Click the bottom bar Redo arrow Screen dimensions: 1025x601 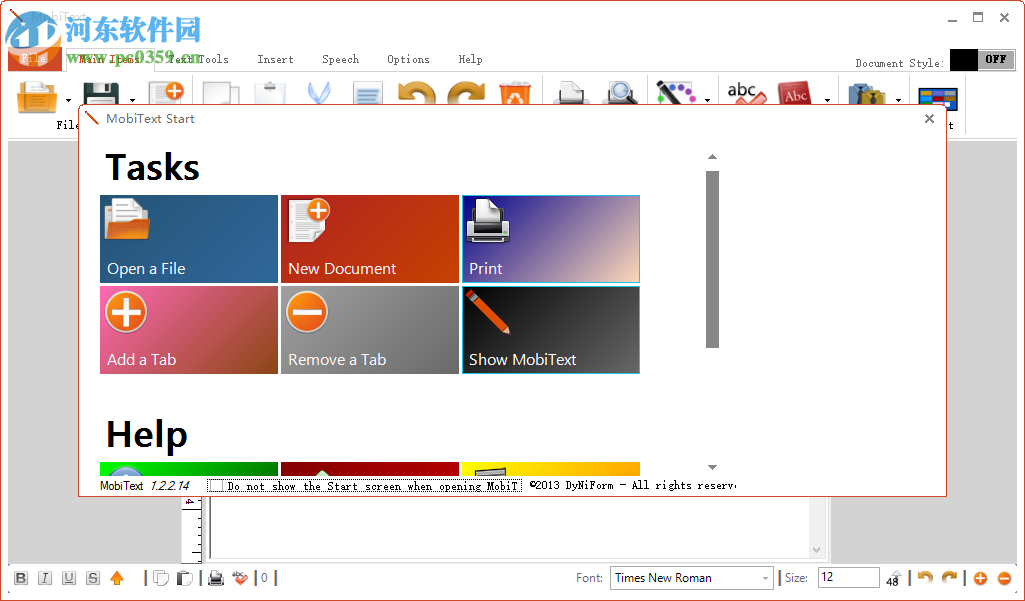tap(949, 578)
